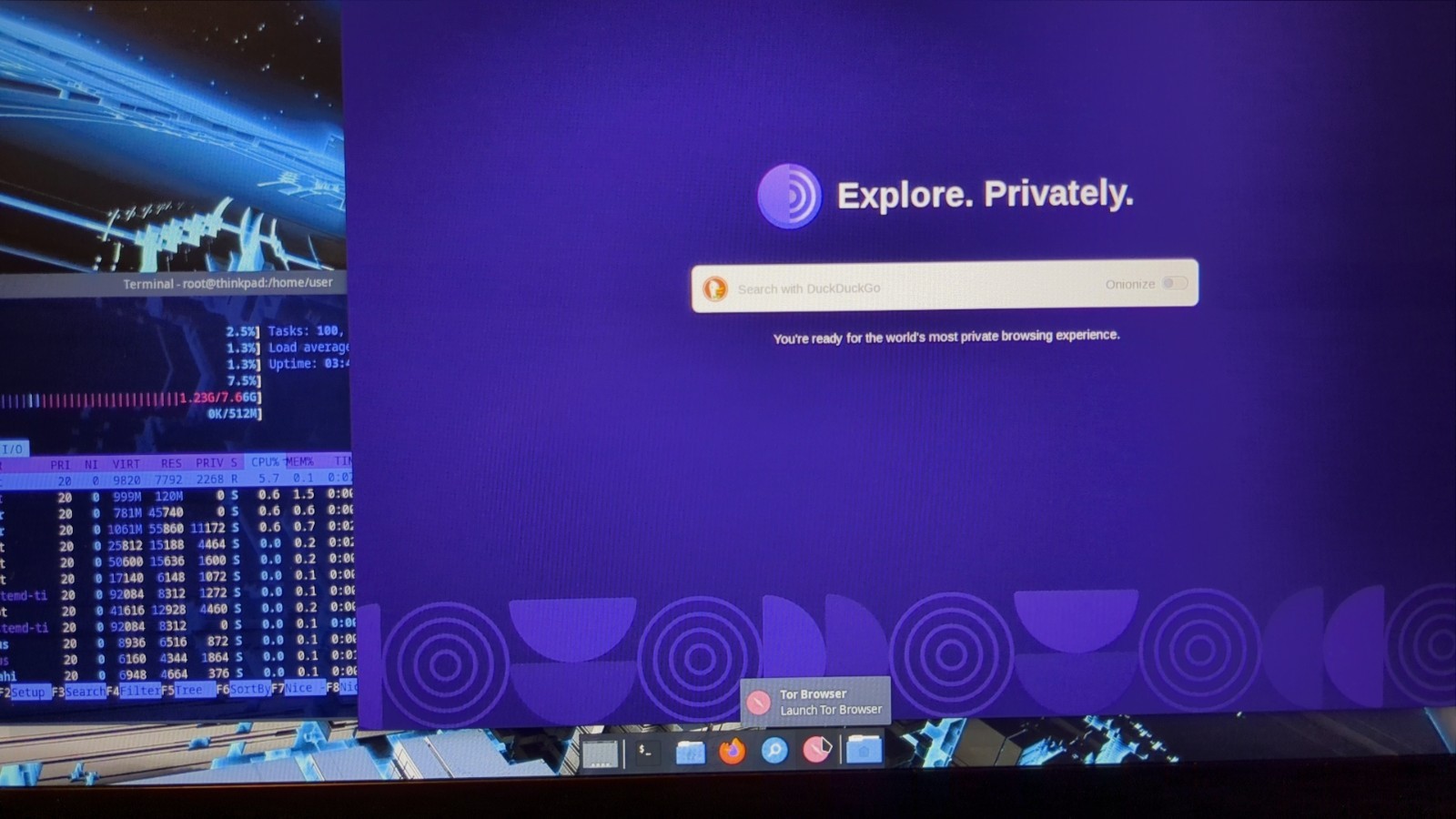Screen dimensions: 1456x819
Task: Click the htop swap meter 0K/512M
Action: 235,414
